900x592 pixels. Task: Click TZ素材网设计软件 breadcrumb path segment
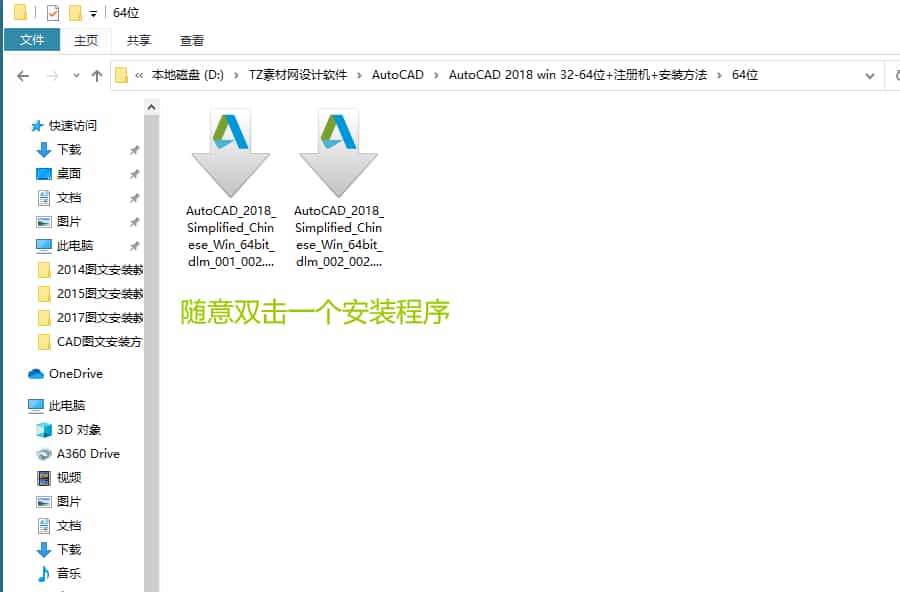coord(298,75)
